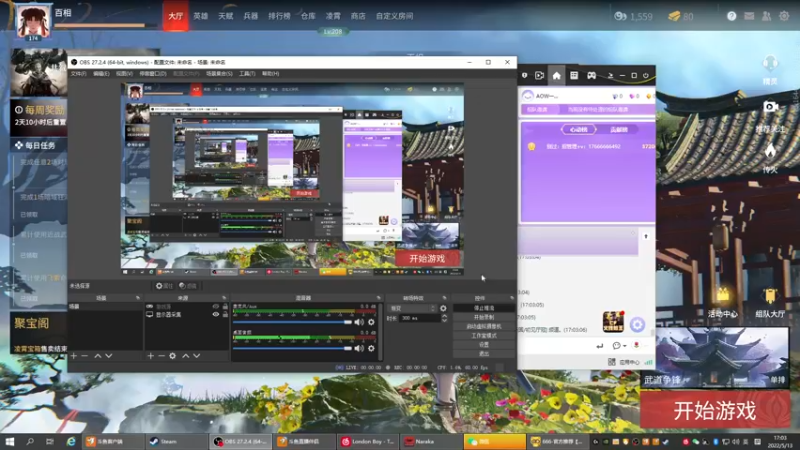Open the game help question mark icon

732,16
